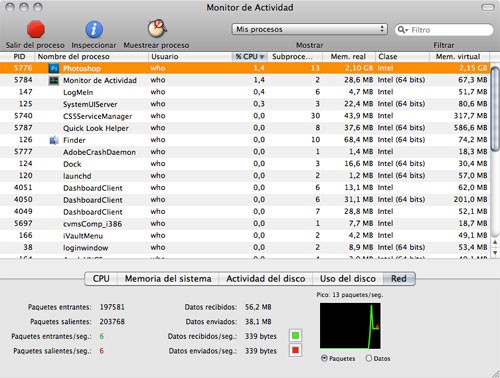Image resolution: width=500 pixels, height=378 pixels.
Task: Select the Paquetes radio button
Action: pos(324,358)
